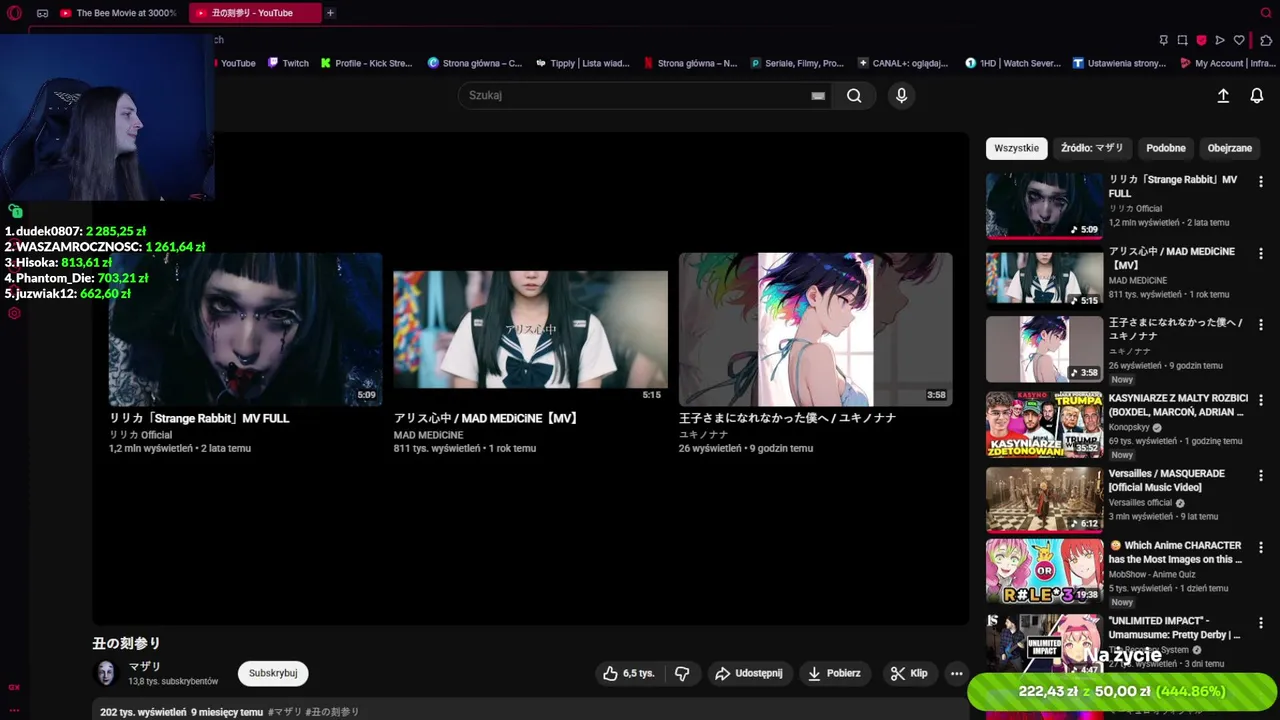This screenshot has height=720, width=1280.
Task: Open KASYNIARZE Z MALTY ROZBICI video title
Action: pos(1178,405)
